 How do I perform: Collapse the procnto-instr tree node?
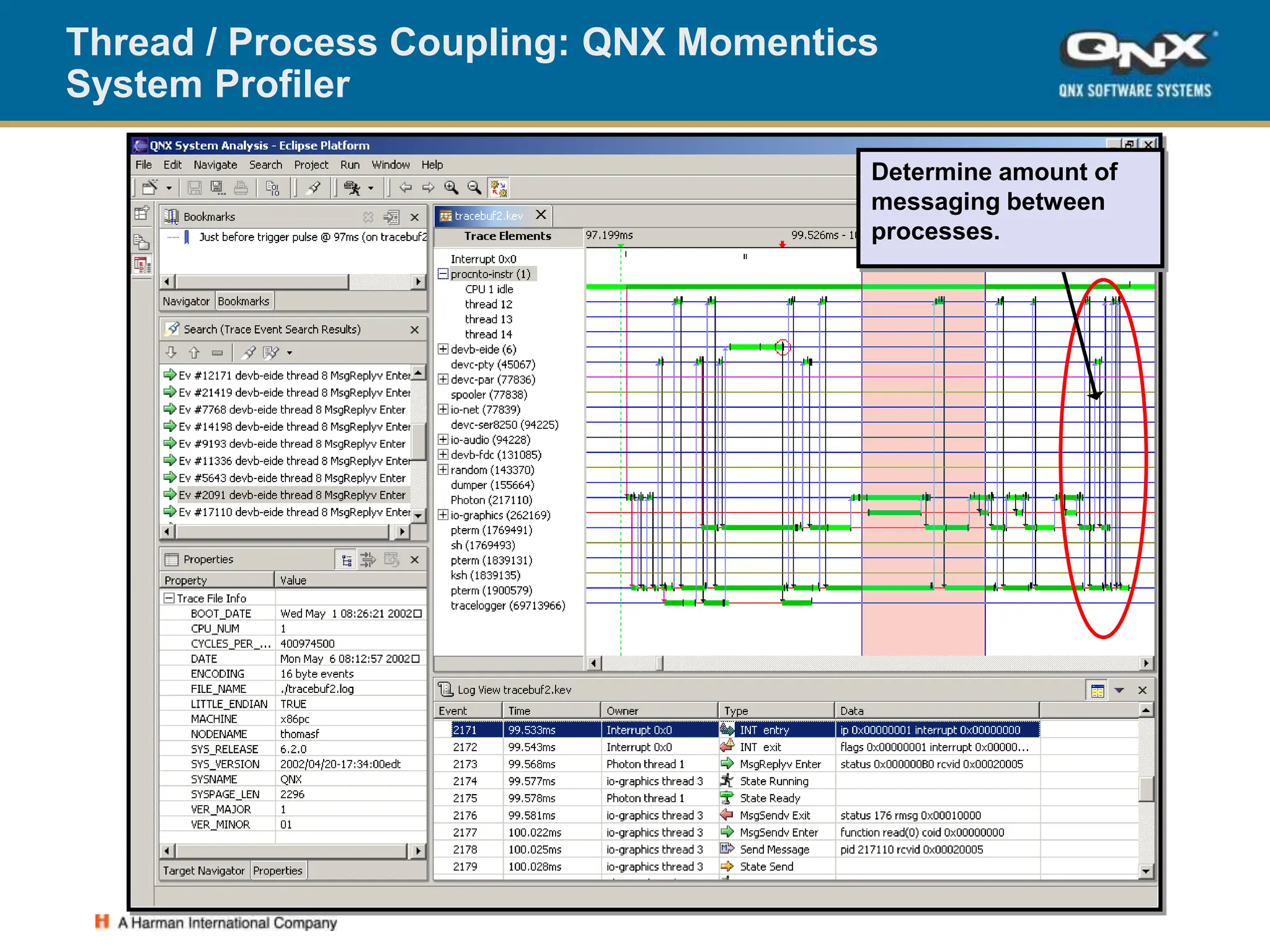pyautogui.click(x=443, y=274)
